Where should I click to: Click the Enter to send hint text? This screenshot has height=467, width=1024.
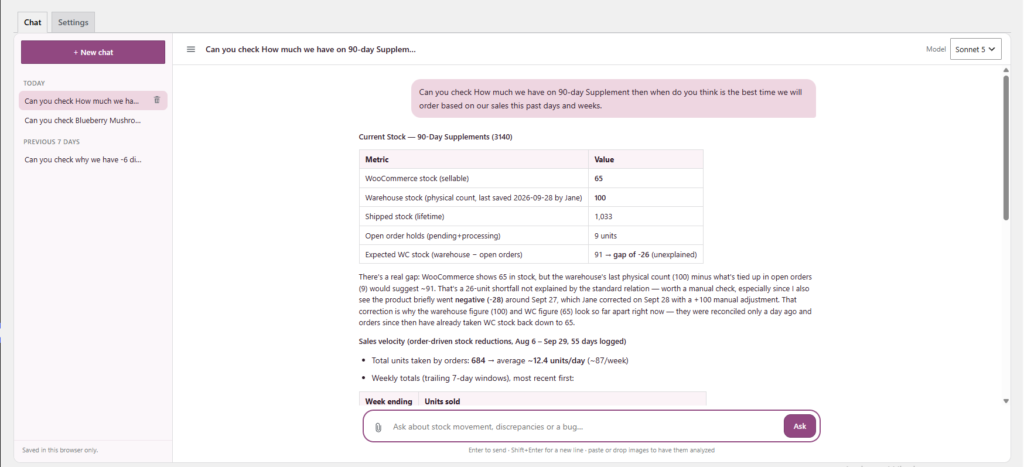coord(591,450)
